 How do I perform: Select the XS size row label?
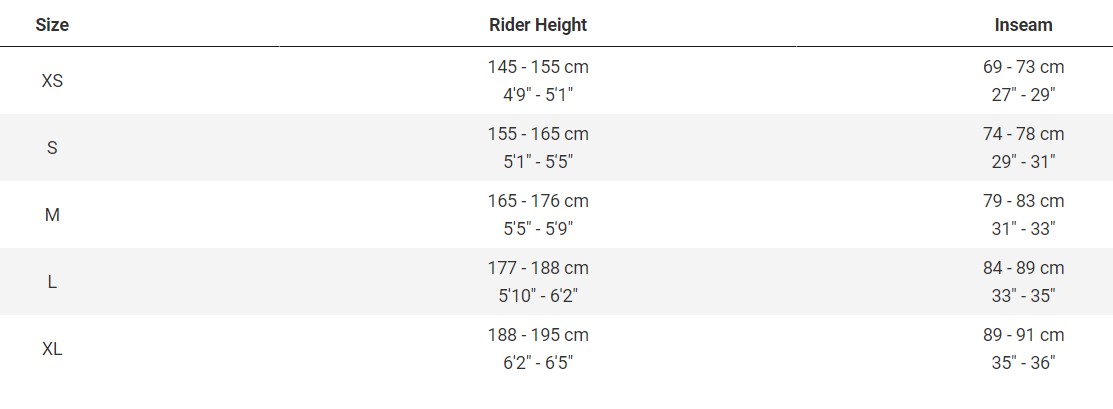[x=52, y=81]
